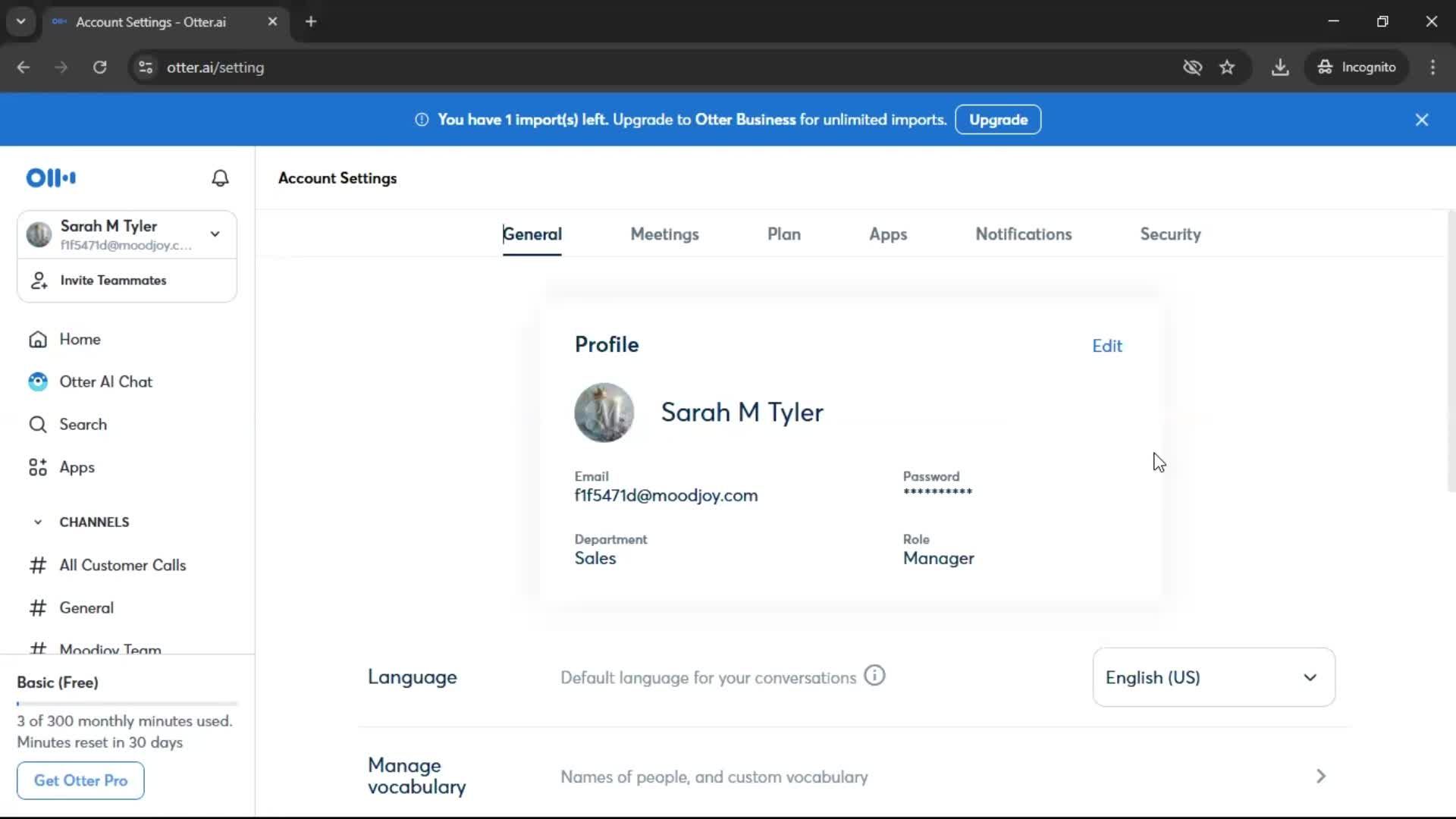Click the Manage vocabulary label
This screenshot has width=1456, height=819.
(416, 776)
